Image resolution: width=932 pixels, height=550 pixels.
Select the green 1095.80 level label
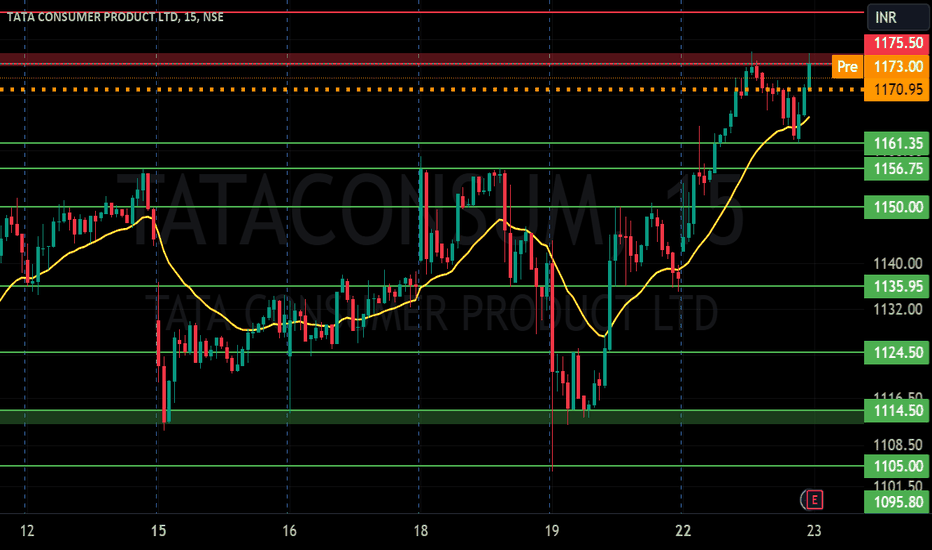(898, 502)
